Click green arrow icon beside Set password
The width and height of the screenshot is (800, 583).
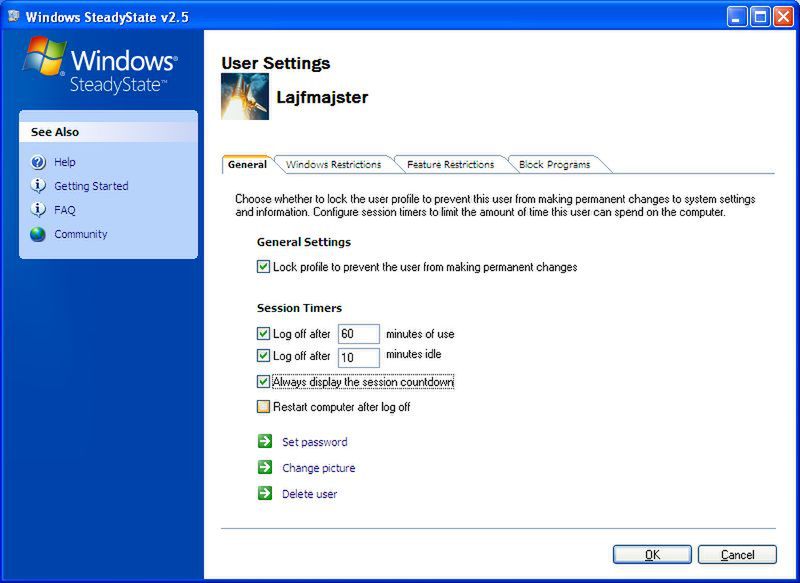[265, 441]
